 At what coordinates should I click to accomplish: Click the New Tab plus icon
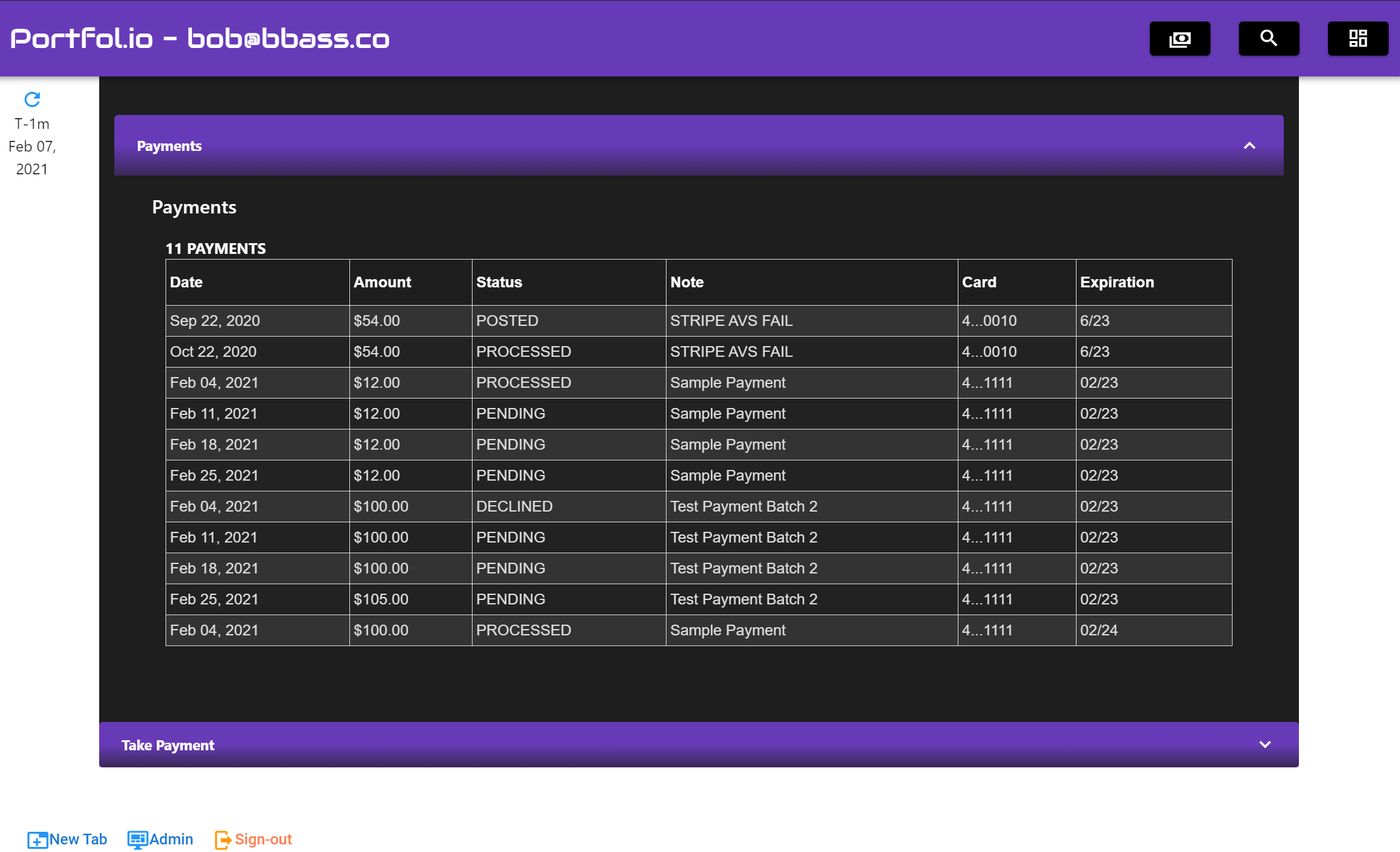pyautogui.click(x=37, y=840)
